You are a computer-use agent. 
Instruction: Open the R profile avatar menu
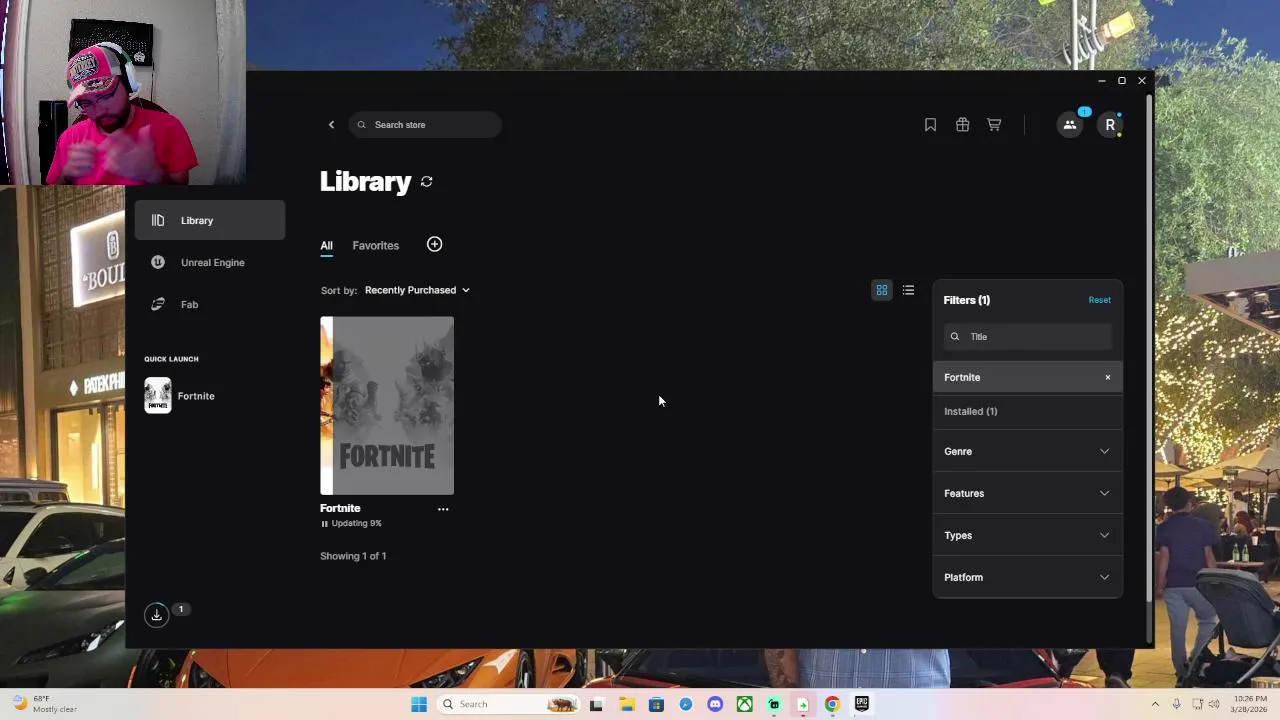click(1110, 125)
